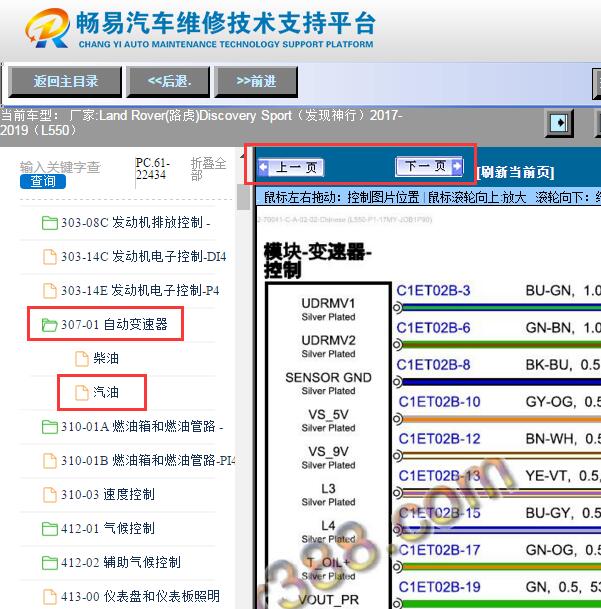601x609 pixels.
Task: Click folder icon of 412-01
Action: click(49, 529)
